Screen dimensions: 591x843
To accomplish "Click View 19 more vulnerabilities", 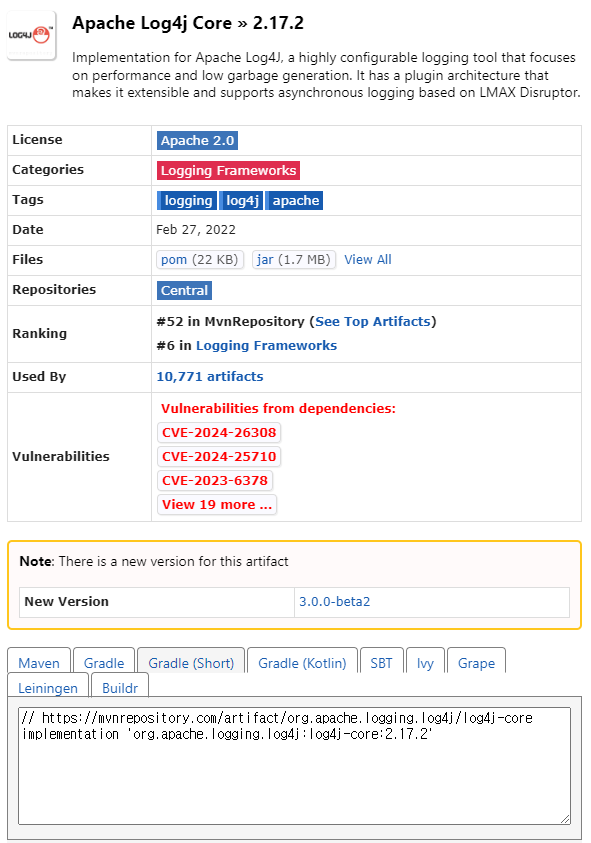I will coord(217,505).
